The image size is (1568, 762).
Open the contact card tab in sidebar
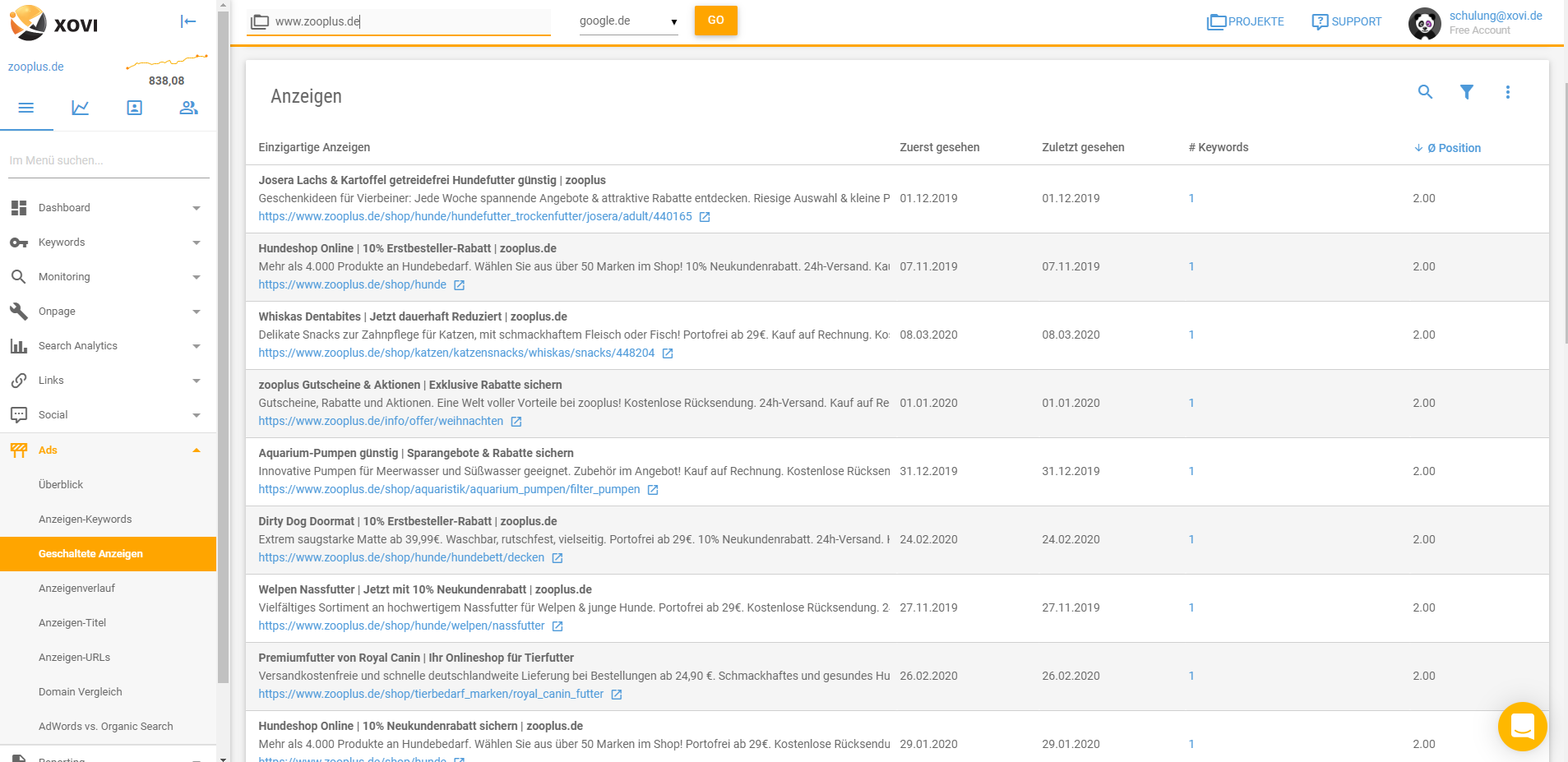pyautogui.click(x=135, y=108)
